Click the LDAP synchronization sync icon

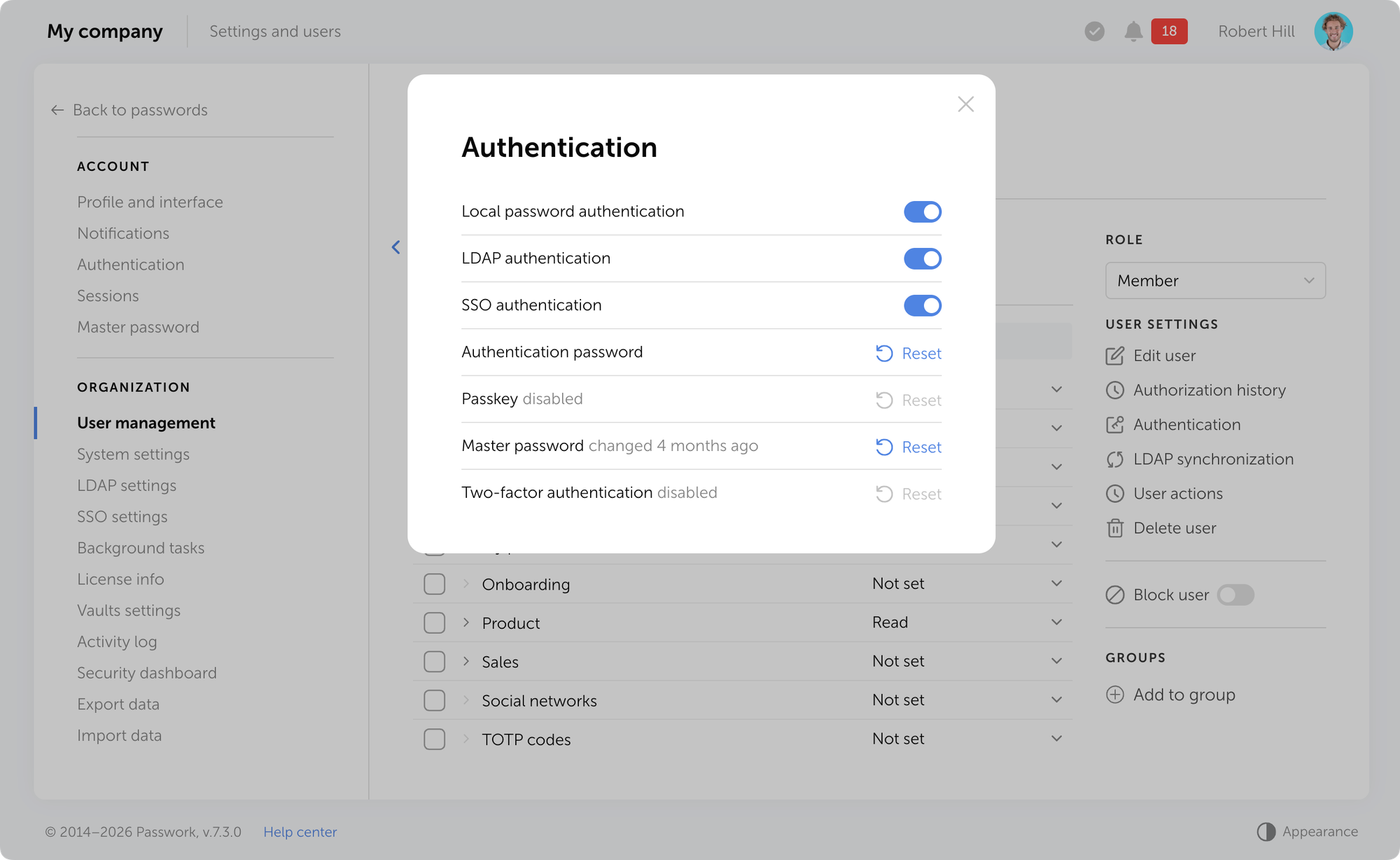point(1114,459)
